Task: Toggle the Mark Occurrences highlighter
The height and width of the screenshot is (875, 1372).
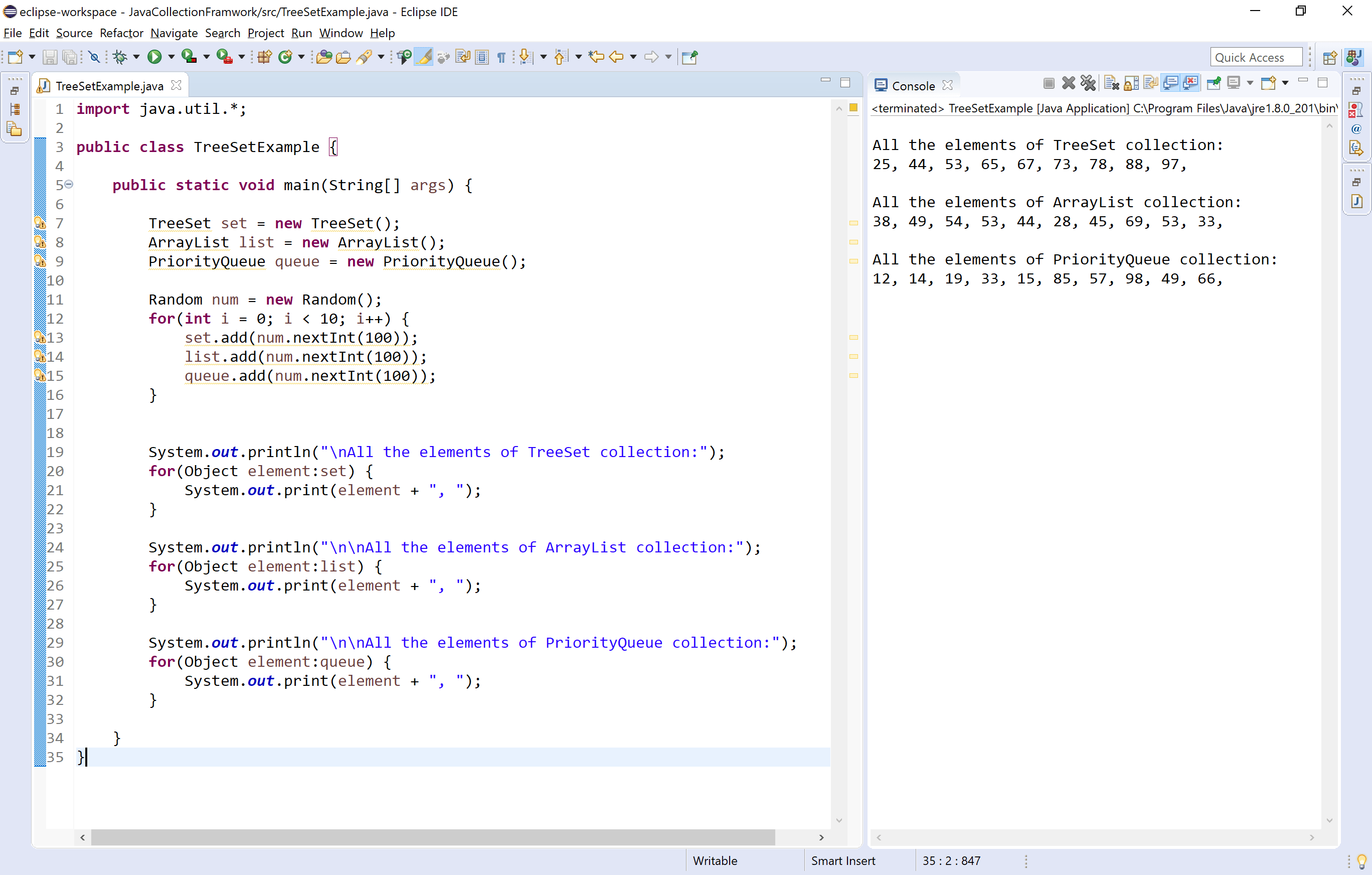Action: coord(424,57)
